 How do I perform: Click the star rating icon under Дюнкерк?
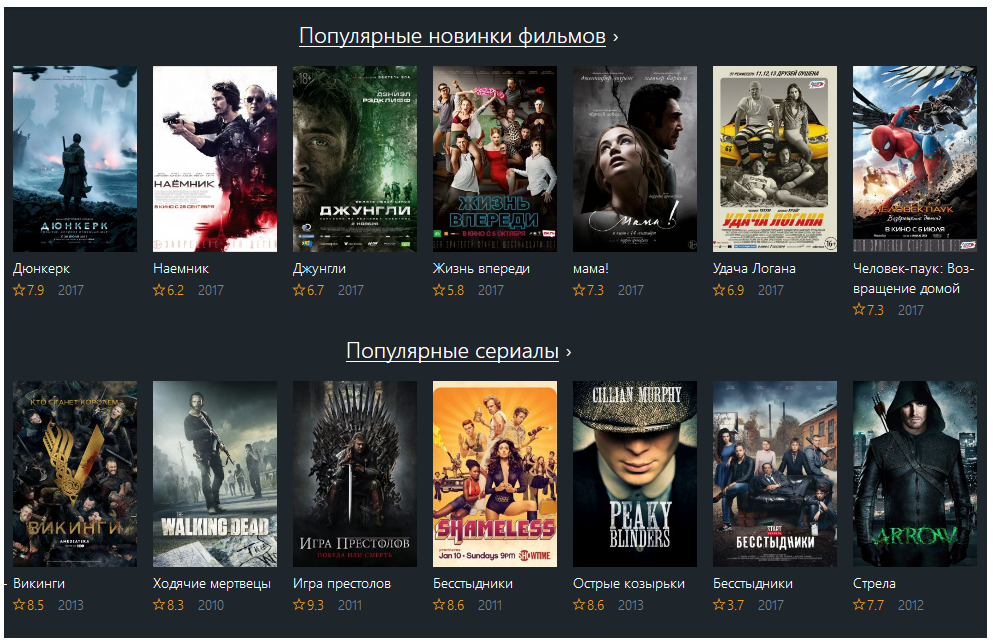(x=19, y=290)
